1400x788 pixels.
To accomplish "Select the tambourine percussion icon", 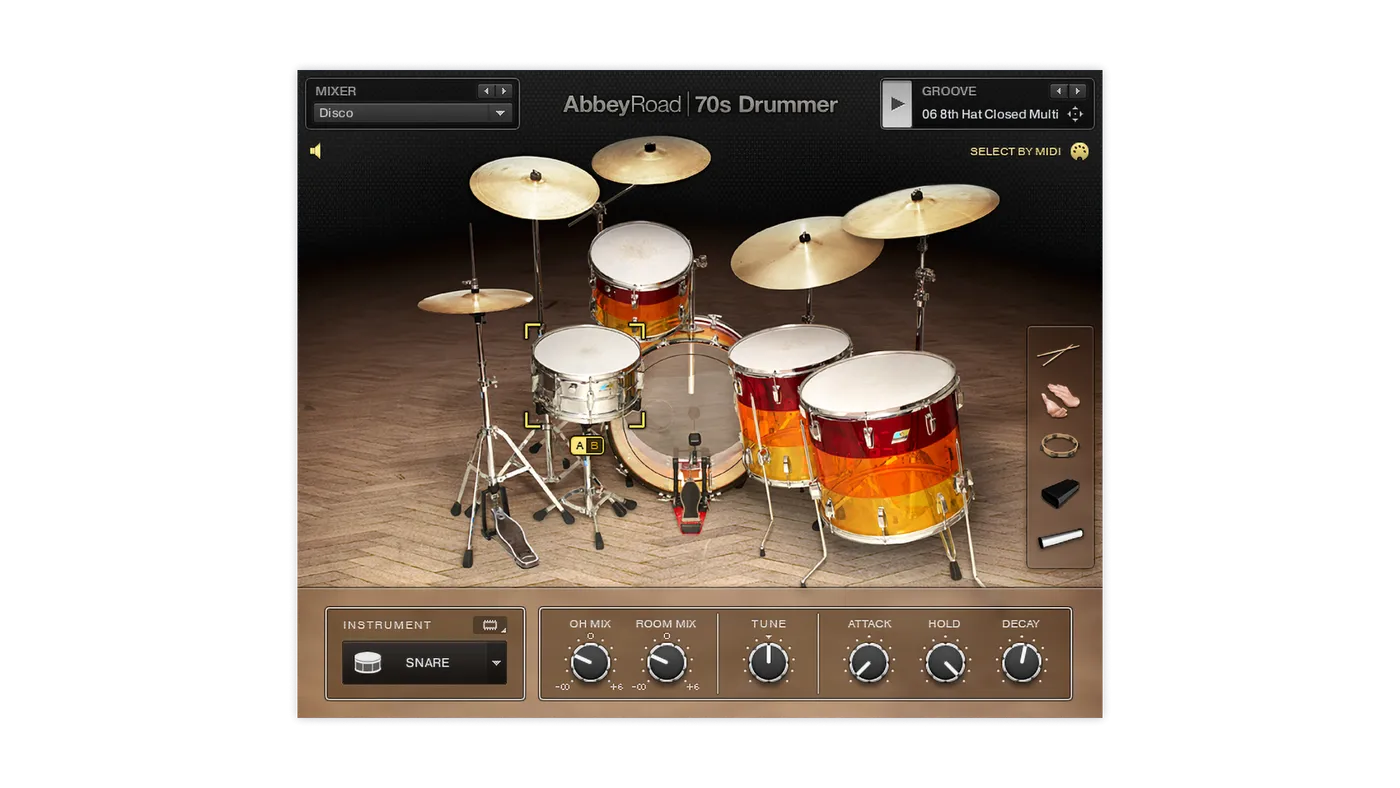I will tap(1060, 445).
